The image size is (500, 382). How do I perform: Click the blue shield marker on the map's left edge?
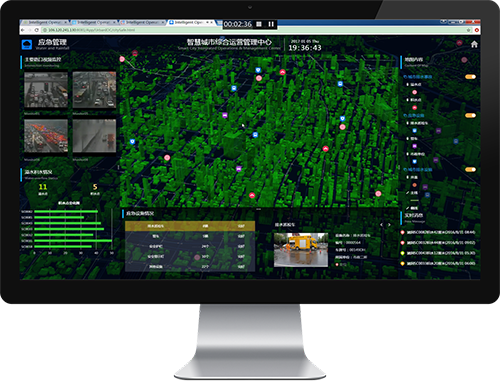(x=132, y=142)
